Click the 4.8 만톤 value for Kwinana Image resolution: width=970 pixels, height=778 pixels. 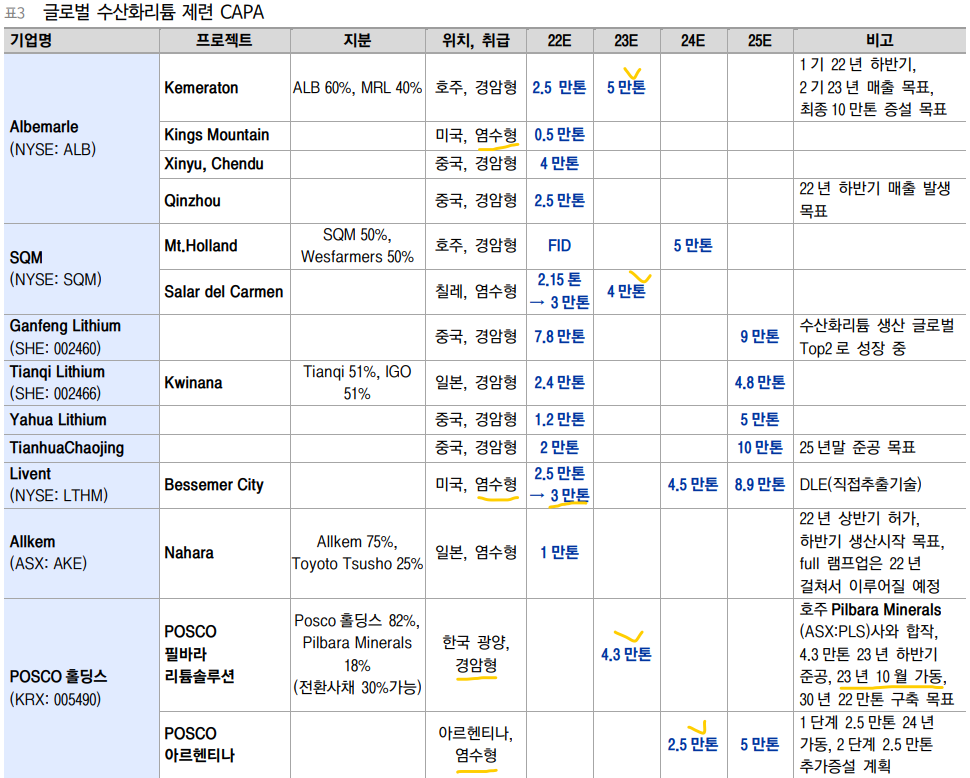(760, 383)
